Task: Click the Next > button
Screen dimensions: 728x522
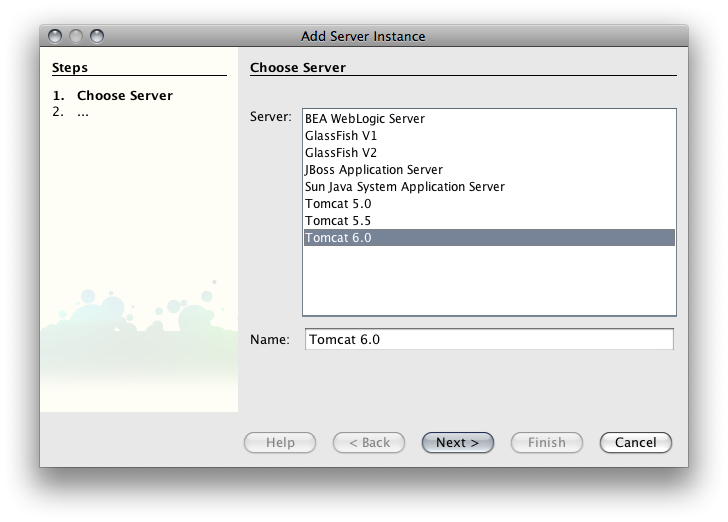Action: tap(457, 443)
